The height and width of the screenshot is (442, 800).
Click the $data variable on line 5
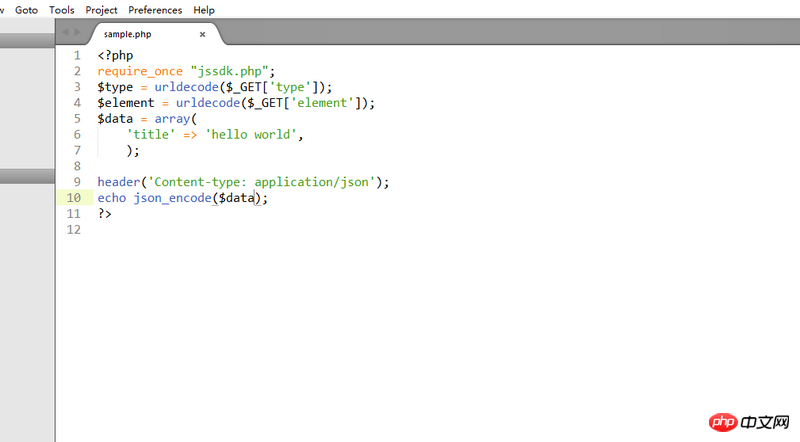click(115, 118)
